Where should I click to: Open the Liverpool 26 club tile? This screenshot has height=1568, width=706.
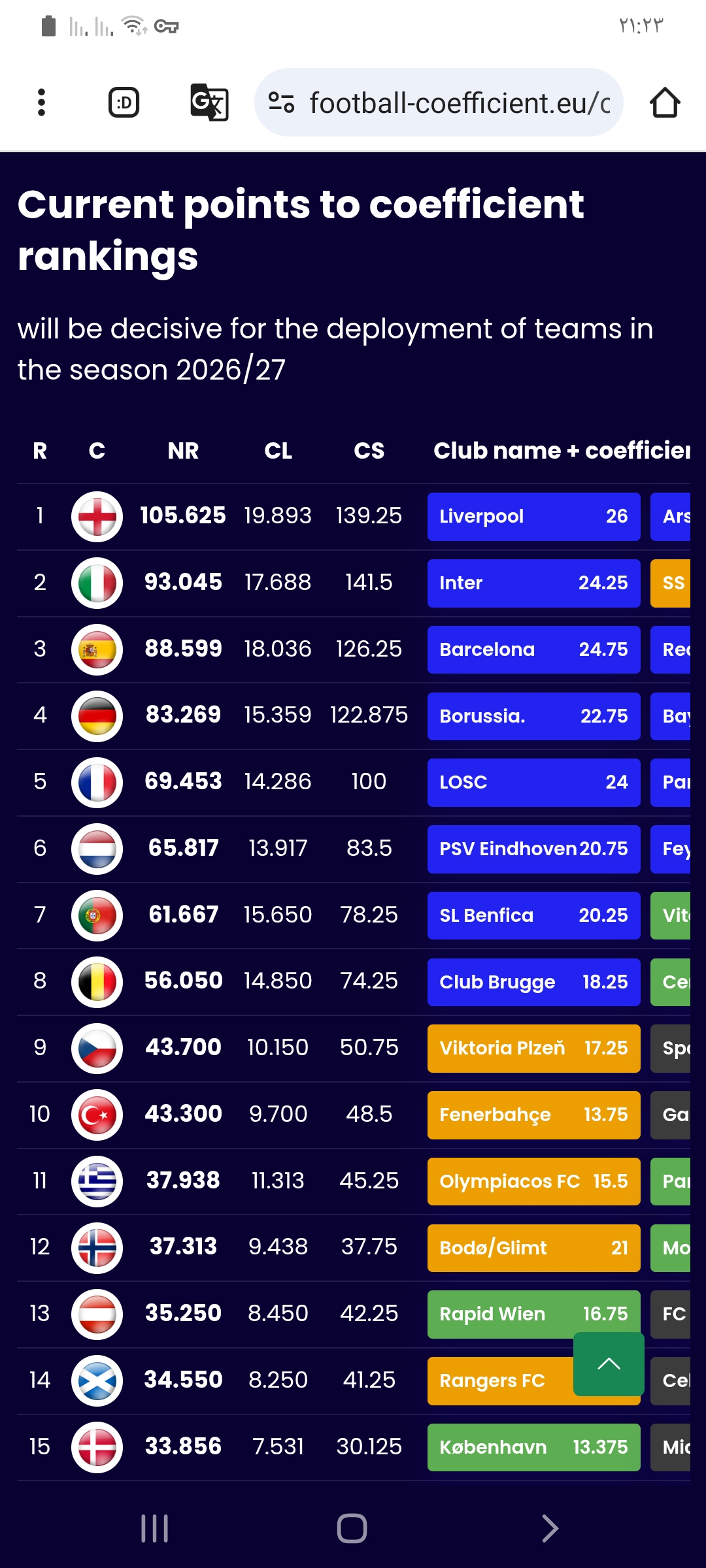click(x=533, y=517)
